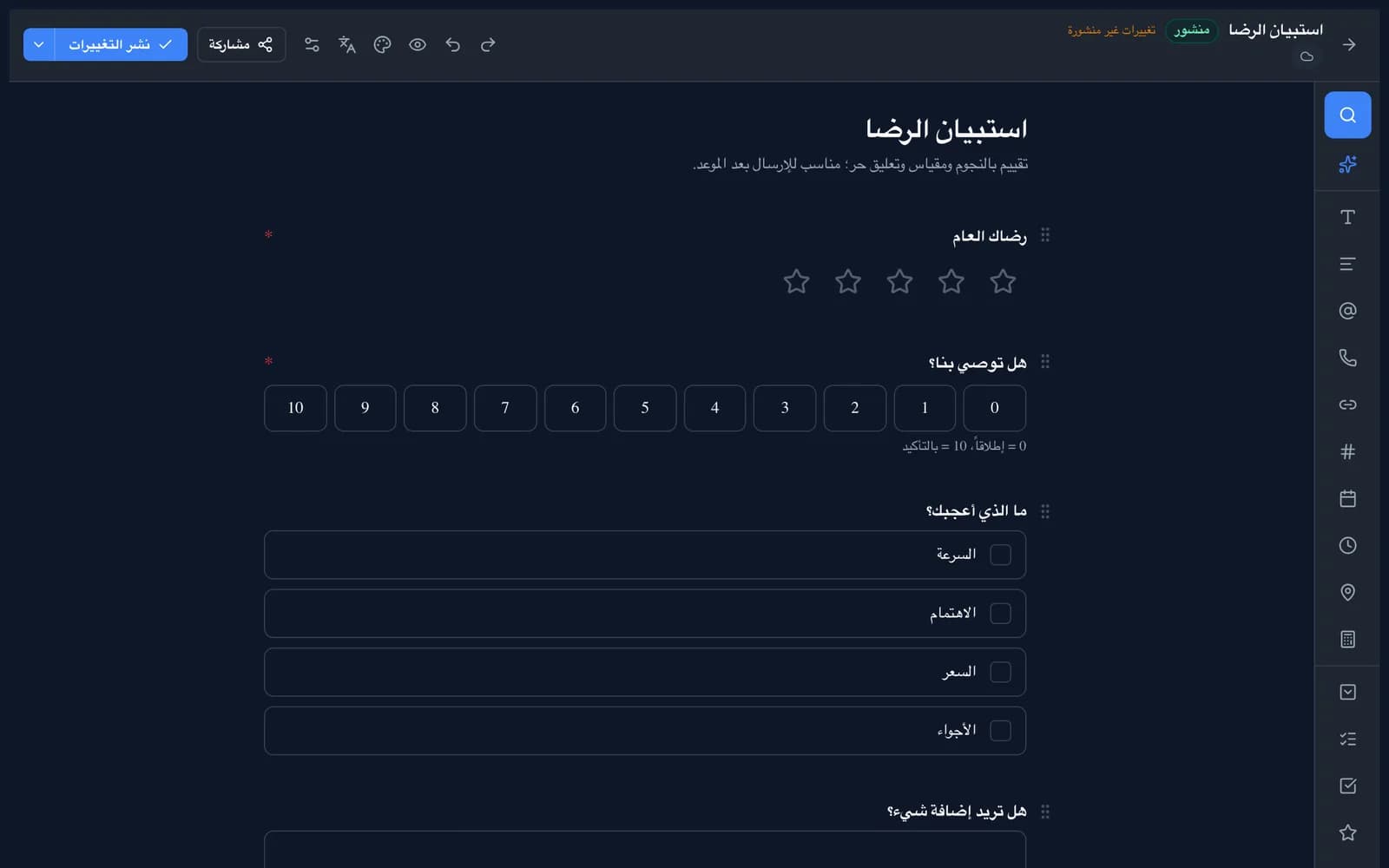Open the theme palette settings
The image size is (1389, 868).
382,44
